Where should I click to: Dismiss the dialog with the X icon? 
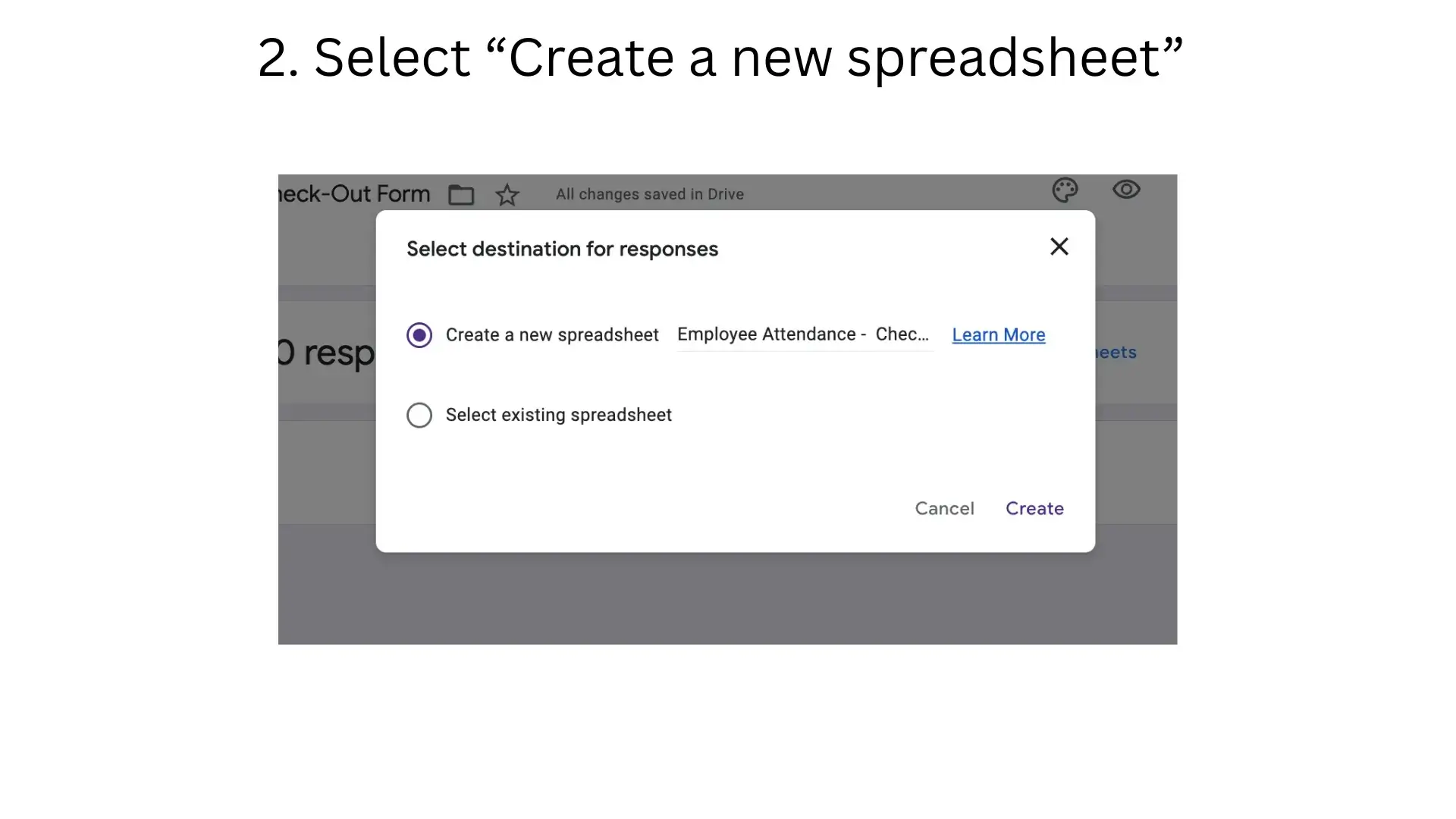tap(1059, 246)
